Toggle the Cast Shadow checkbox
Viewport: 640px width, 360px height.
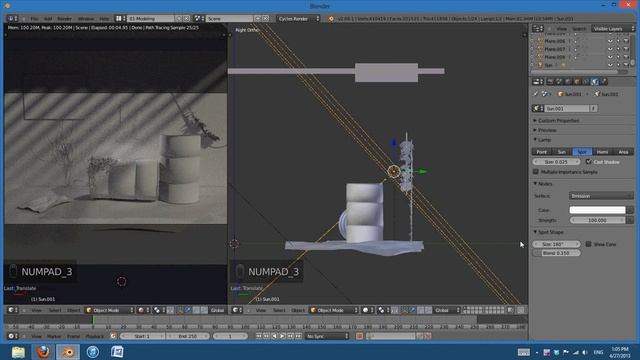[589, 162]
